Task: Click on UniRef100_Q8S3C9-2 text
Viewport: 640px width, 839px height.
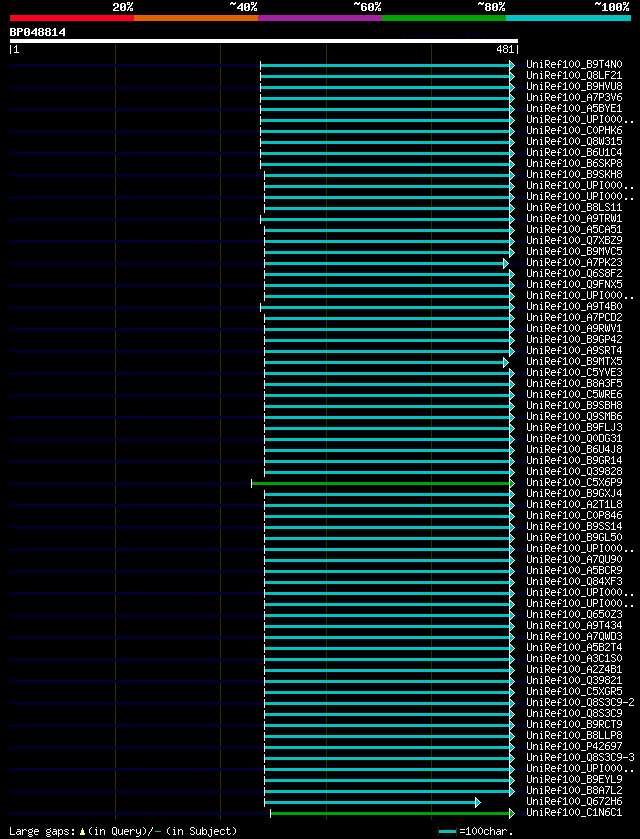Action: point(581,703)
